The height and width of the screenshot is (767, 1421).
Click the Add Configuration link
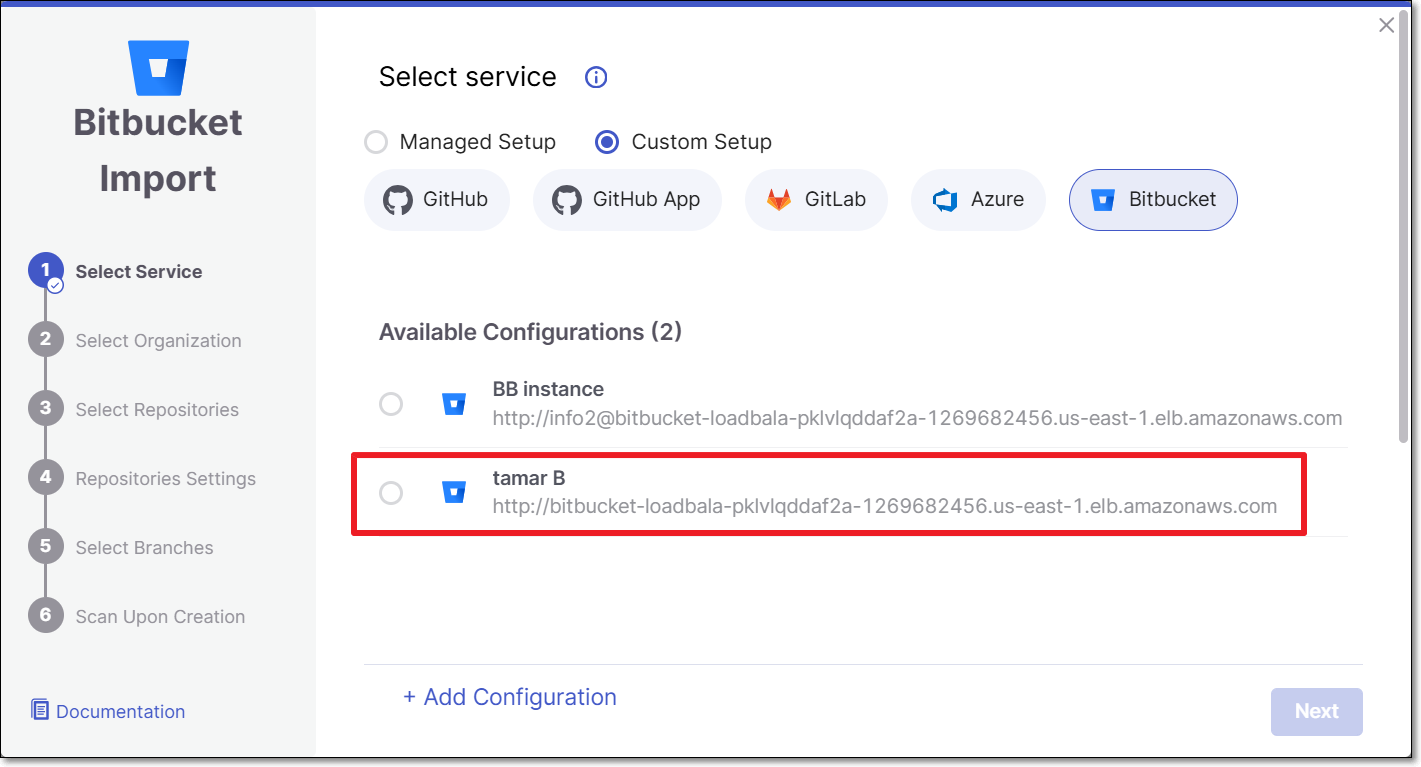[510, 697]
